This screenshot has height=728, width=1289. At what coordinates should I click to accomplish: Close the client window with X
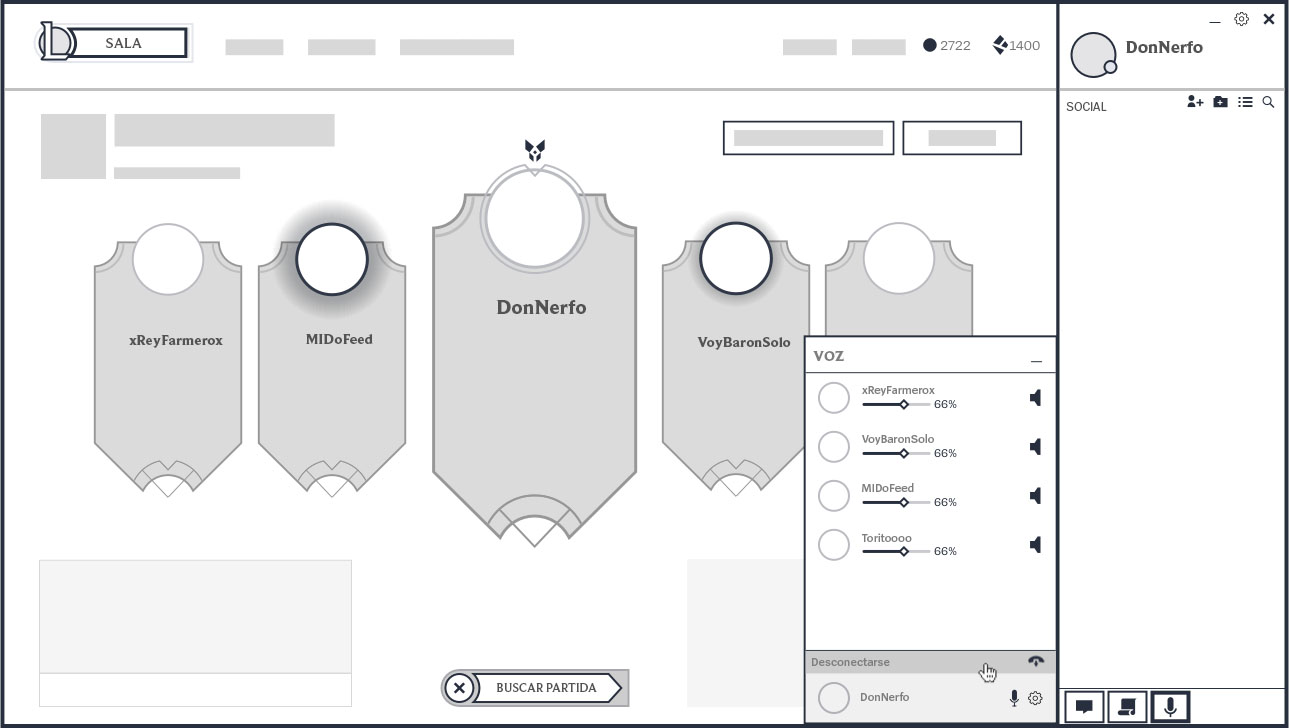click(1269, 19)
